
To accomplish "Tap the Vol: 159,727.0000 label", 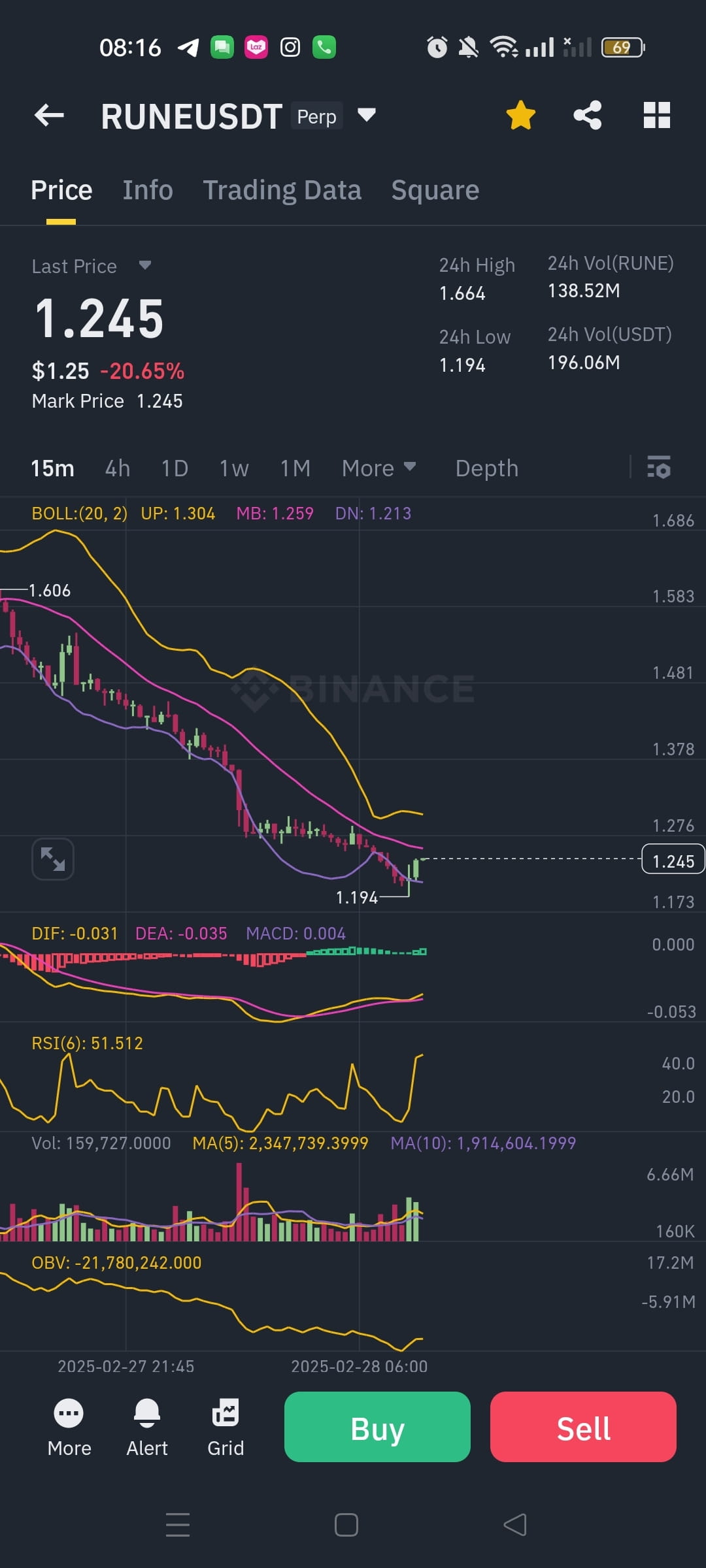I will pos(101,1143).
